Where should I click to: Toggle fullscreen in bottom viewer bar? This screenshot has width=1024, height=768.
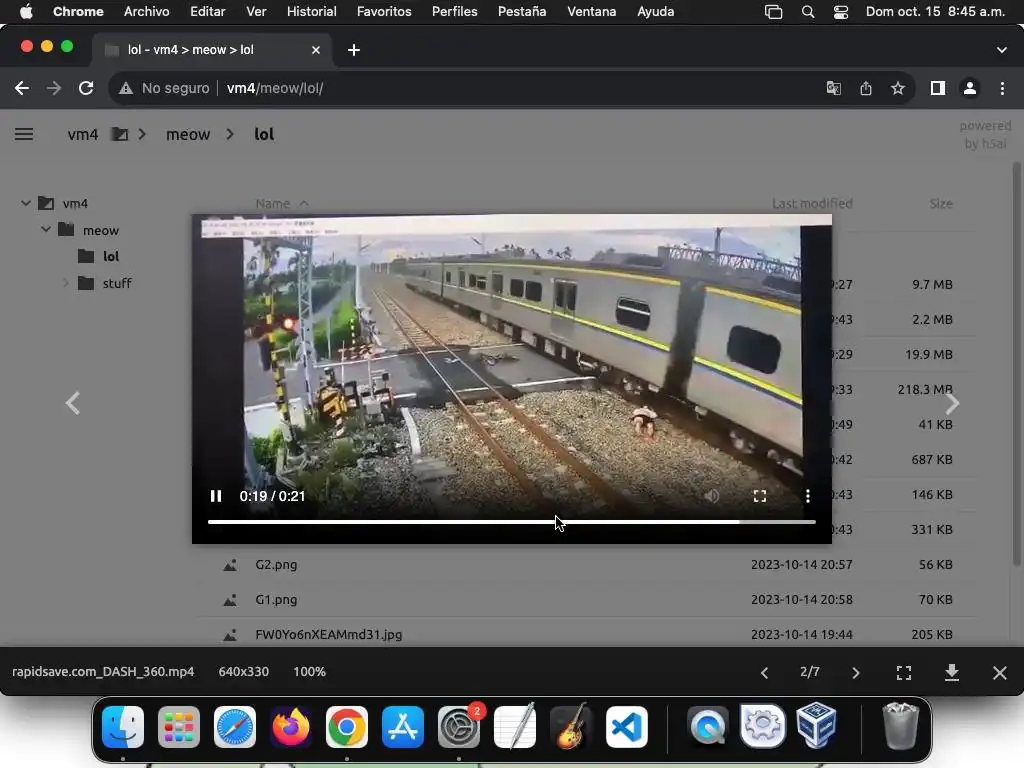pyautogui.click(x=904, y=672)
